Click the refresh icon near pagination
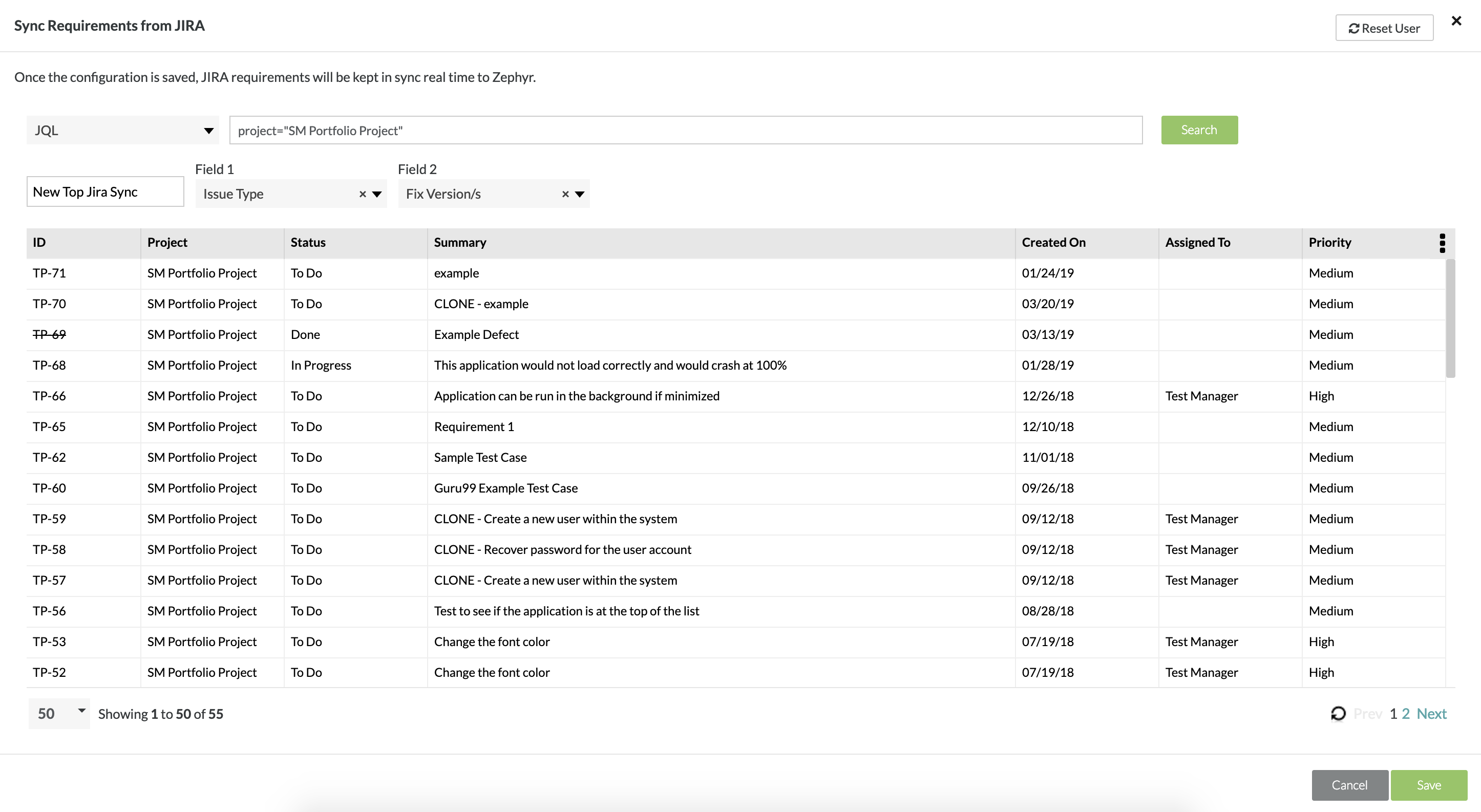Image resolution: width=1481 pixels, height=812 pixels. pos(1339,714)
